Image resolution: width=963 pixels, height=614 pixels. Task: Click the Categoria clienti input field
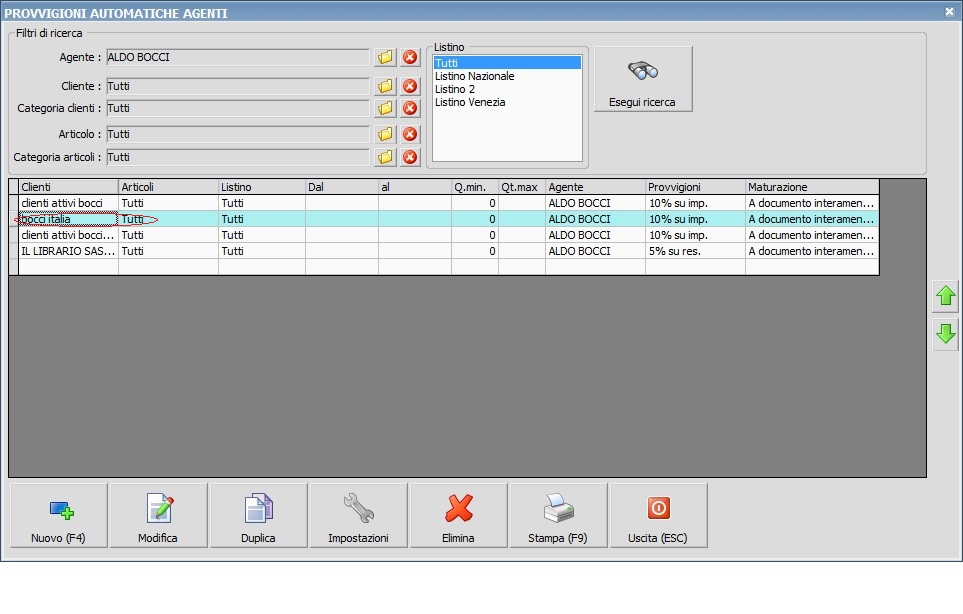pyautogui.click(x=238, y=108)
